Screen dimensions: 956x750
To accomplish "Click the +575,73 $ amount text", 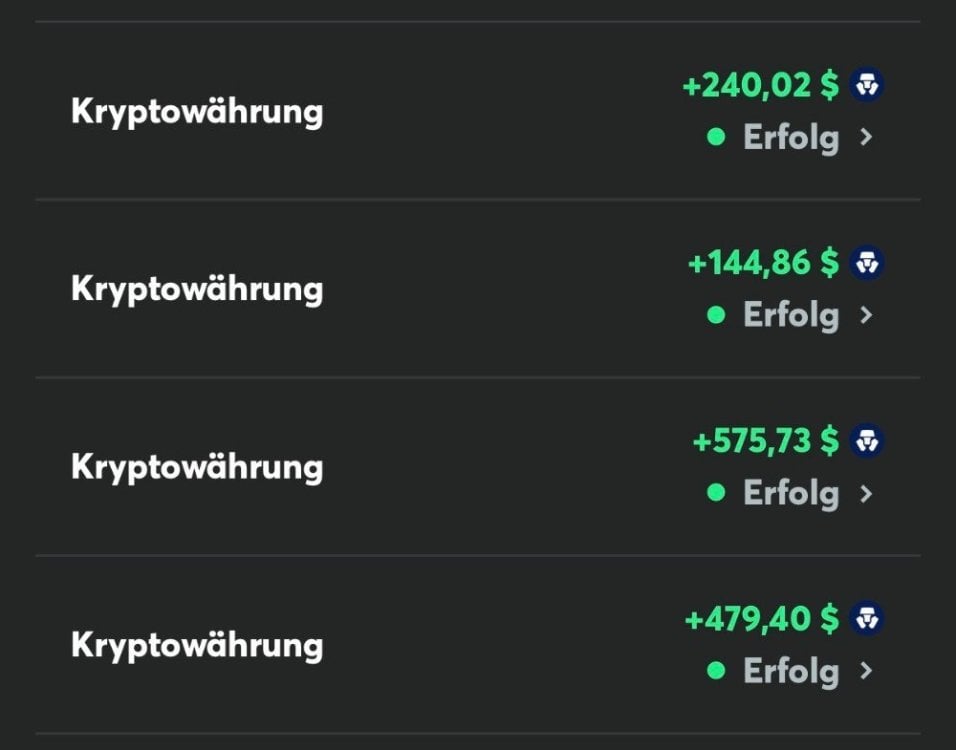I will click(765, 441).
